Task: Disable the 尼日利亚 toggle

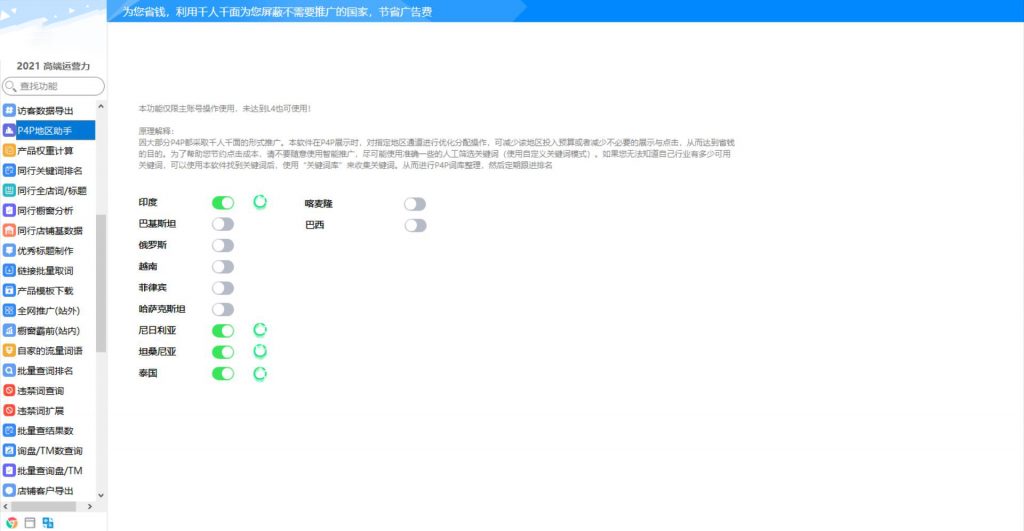Action: coord(223,330)
